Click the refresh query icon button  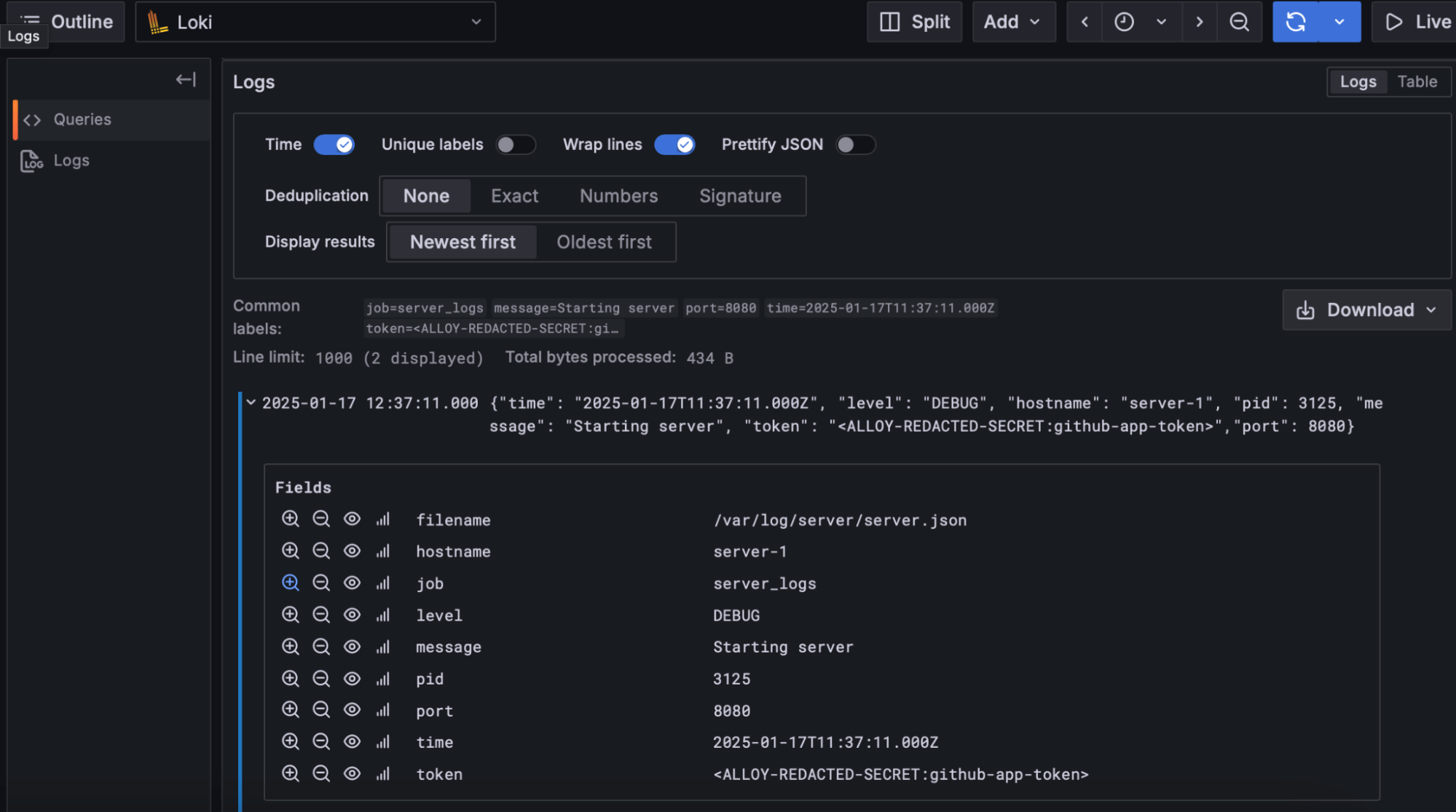click(x=1295, y=22)
